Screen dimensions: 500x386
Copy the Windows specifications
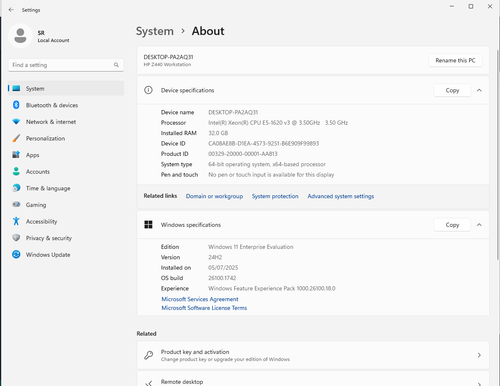(452, 225)
